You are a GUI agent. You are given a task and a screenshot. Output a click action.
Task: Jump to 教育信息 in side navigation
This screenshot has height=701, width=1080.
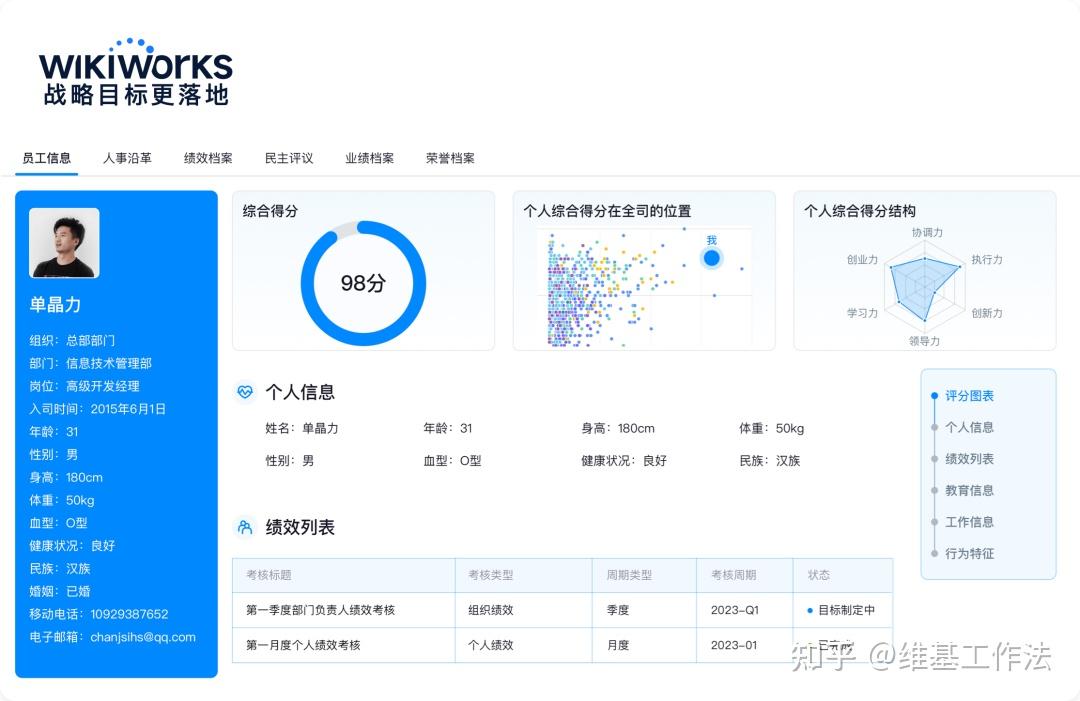969,490
